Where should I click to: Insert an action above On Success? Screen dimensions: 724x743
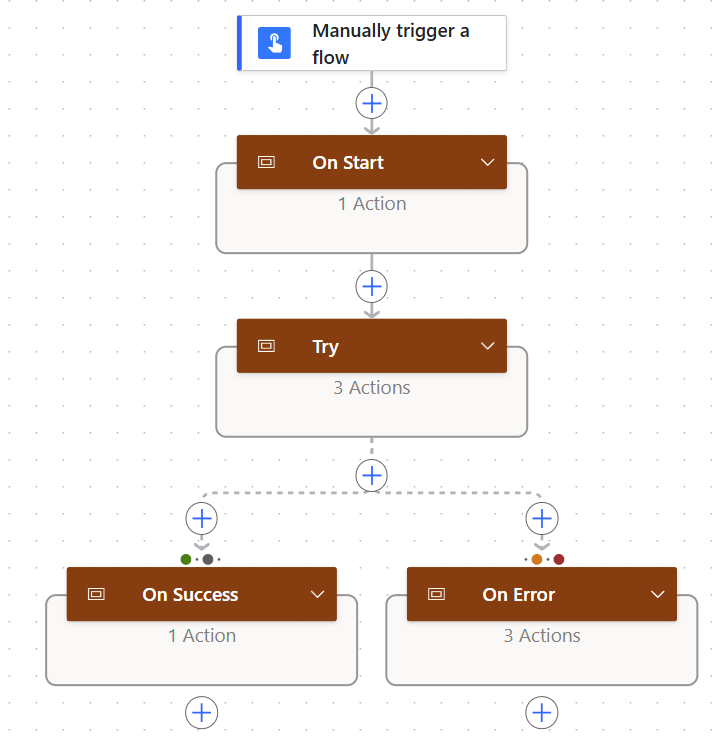(202, 518)
